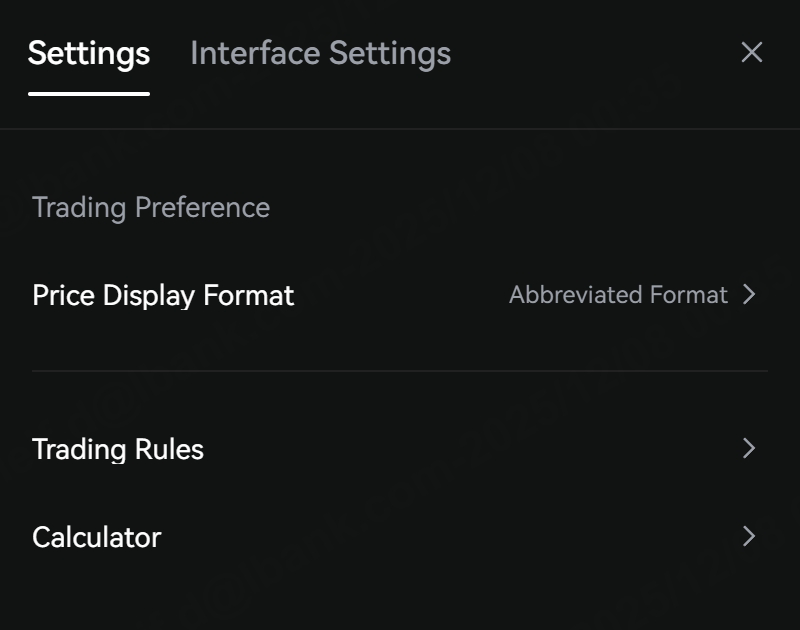The width and height of the screenshot is (800, 630).
Task: Switch to the Interface Settings tab
Action: [x=320, y=53]
